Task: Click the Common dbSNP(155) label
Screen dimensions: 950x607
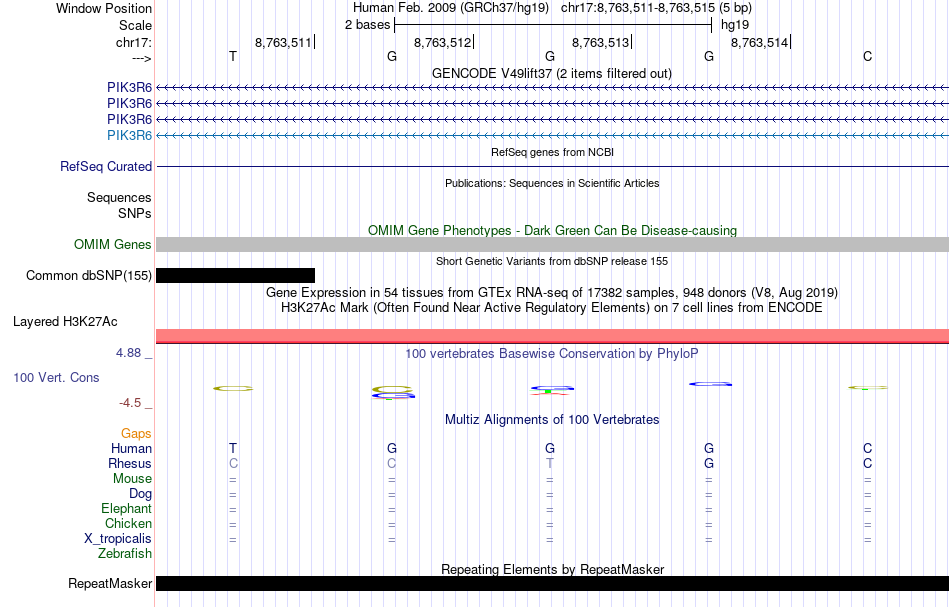Action: [x=88, y=276]
